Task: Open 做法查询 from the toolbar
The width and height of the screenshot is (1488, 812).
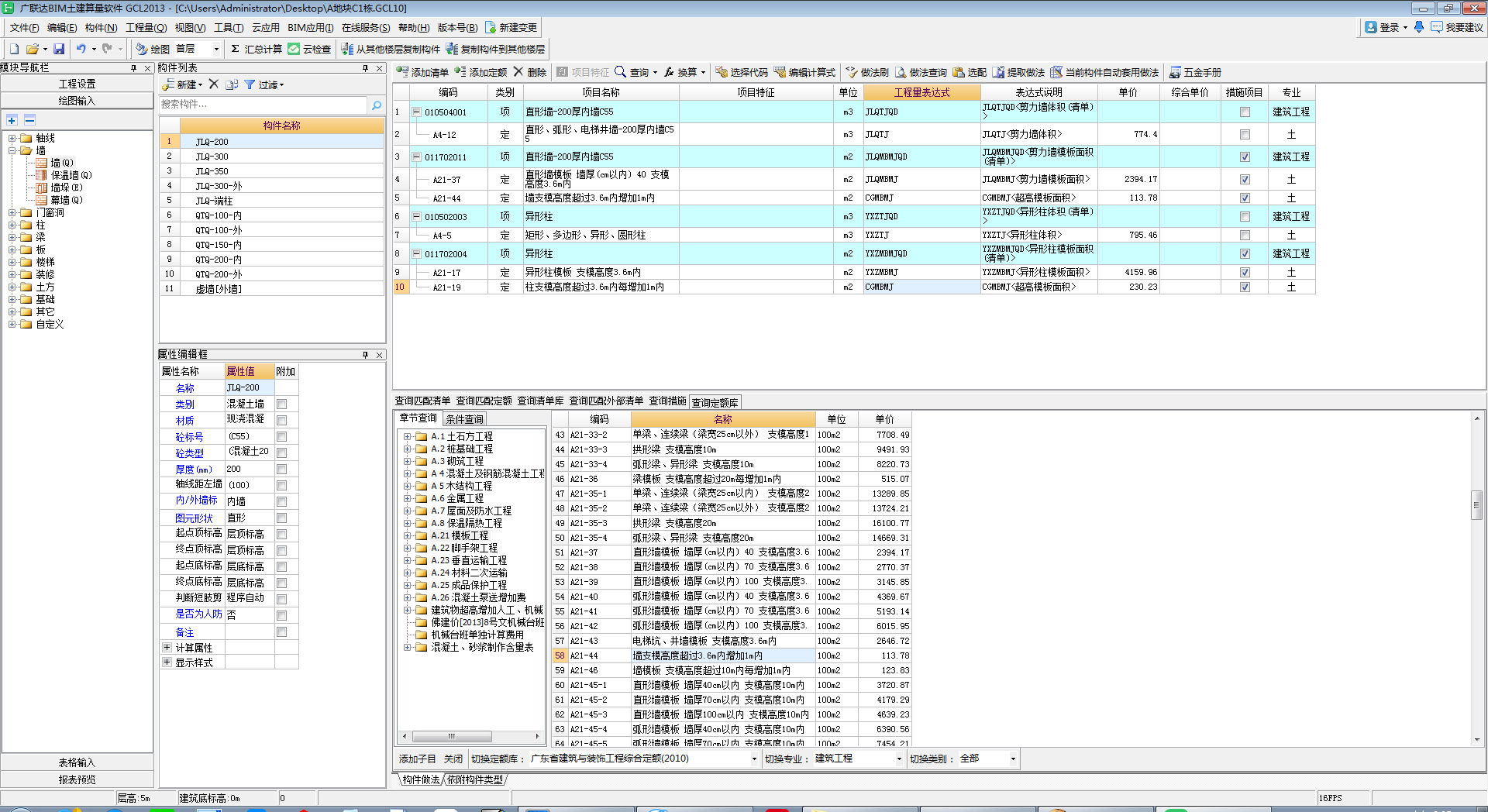Action: coord(921,72)
